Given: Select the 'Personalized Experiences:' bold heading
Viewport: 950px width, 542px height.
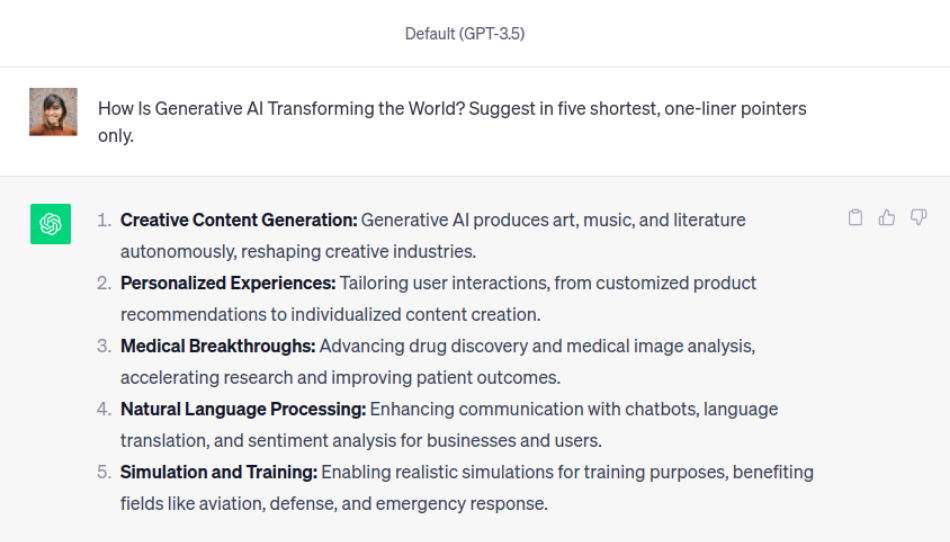Looking at the screenshot, I should (228, 283).
